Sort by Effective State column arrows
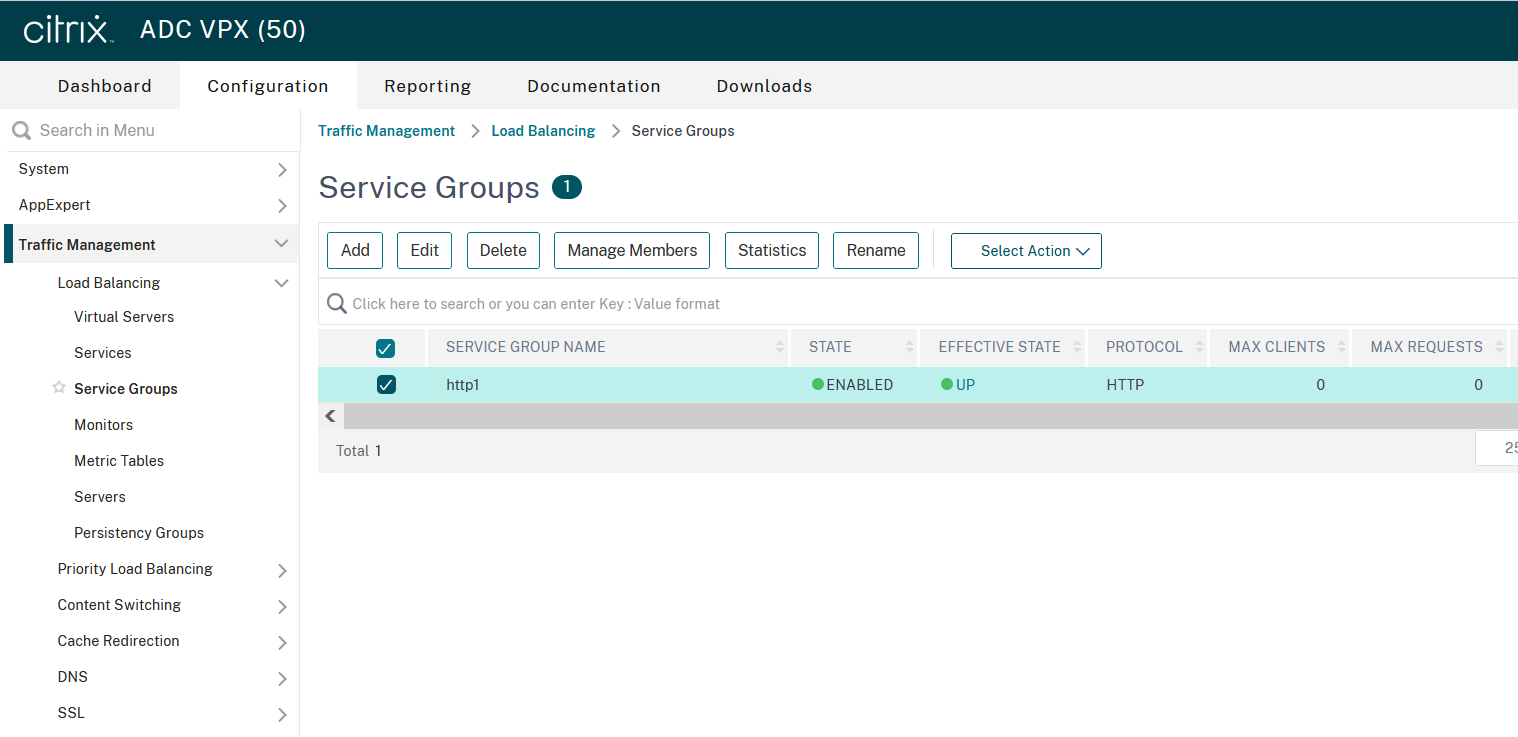Image resolution: width=1518 pixels, height=737 pixels. tap(1078, 347)
